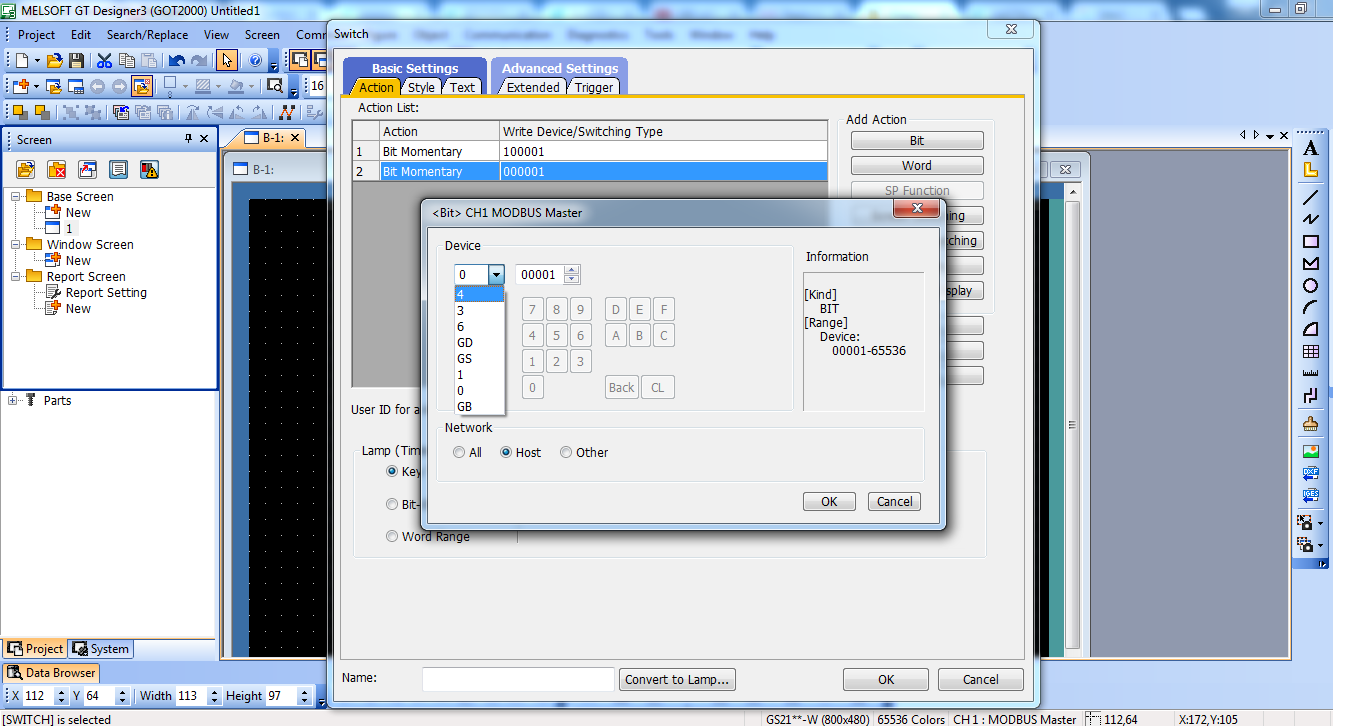Click the Screen Preview icon with magnifier
Image resolution: width=1366 pixels, height=728 pixels.
274,85
